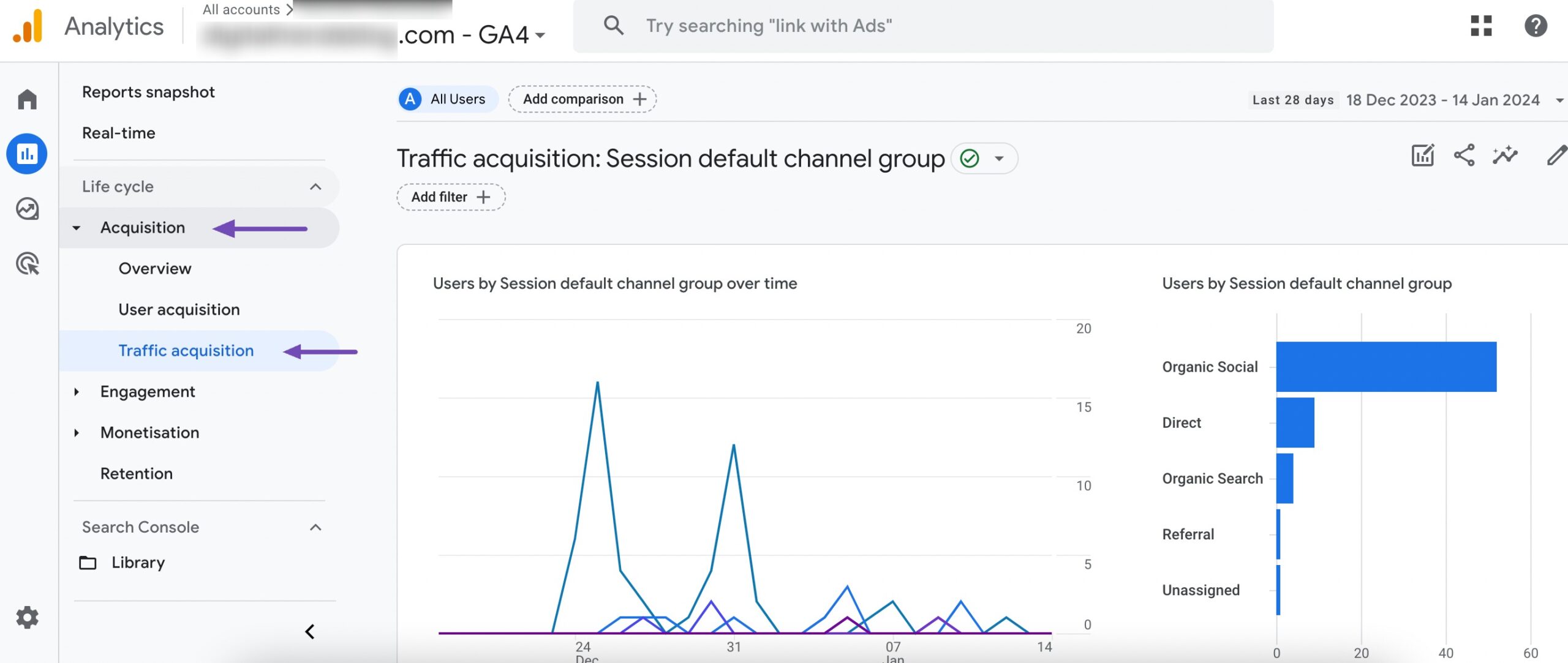Open Reports snapshot
This screenshot has height=663, width=1568.
pyautogui.click(x=148, y=92)
